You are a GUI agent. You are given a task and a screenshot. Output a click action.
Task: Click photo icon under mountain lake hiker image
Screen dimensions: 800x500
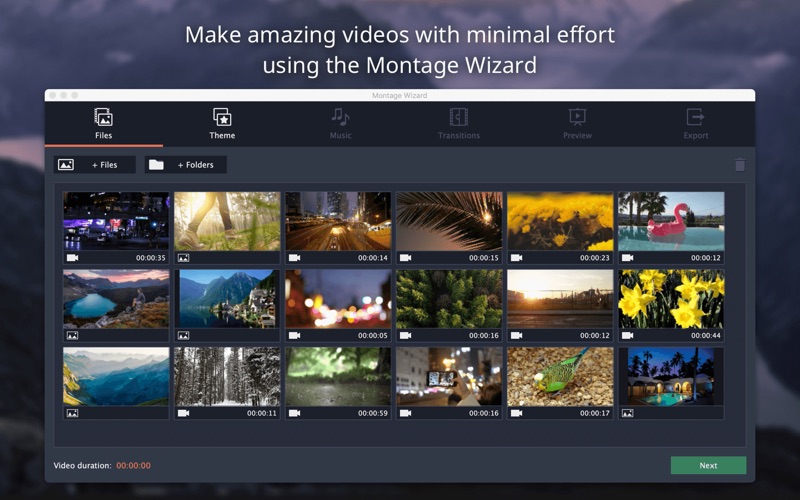pyautogui.click(x=72, y=335)
